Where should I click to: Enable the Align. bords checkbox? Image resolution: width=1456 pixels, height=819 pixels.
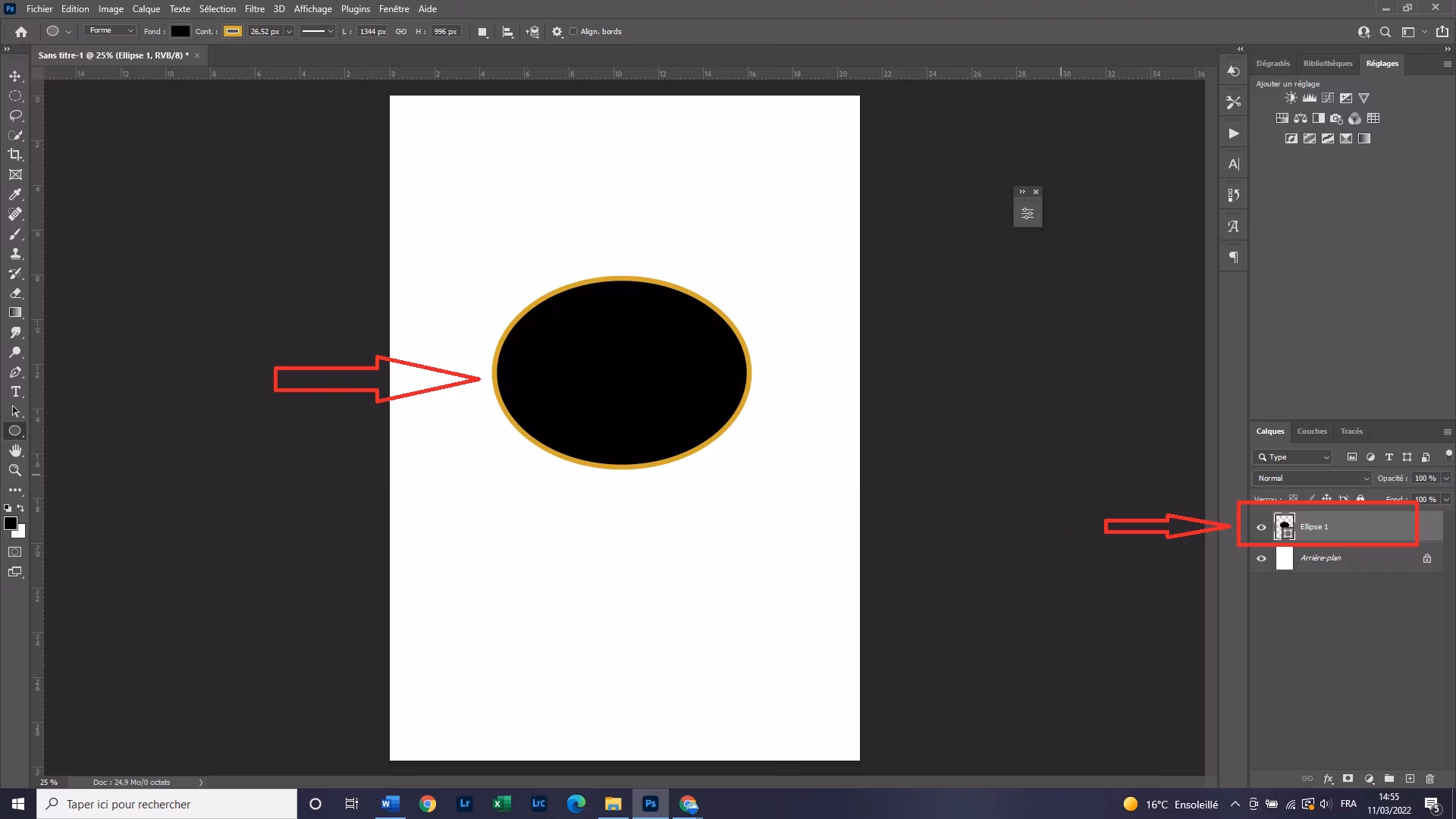(x=574, y=32)
